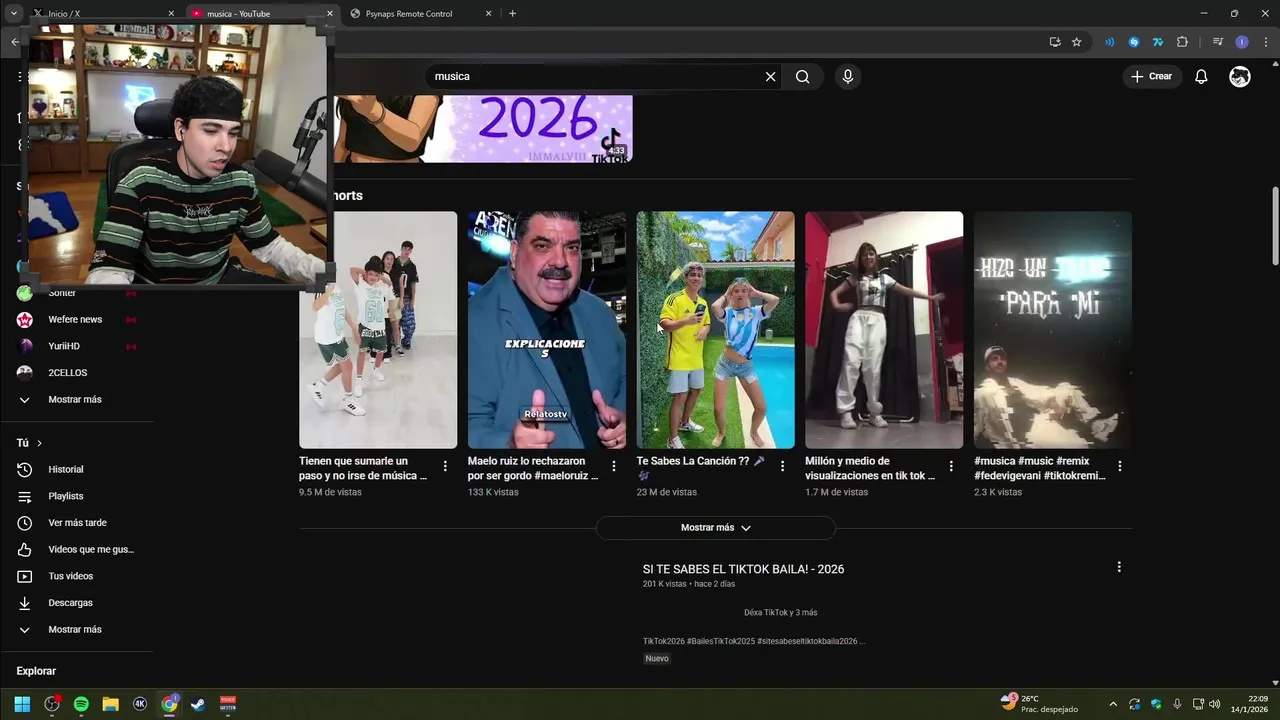The image size is (1280, 720).
Task: Open a new browser tab
Action: click(x=513, y=14)
